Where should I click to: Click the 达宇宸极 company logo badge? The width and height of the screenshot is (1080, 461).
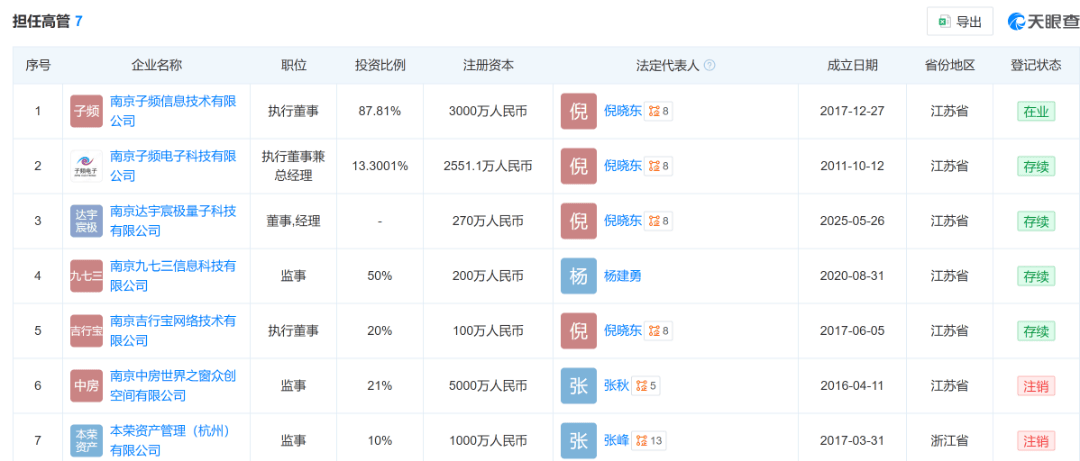coord(86,221)
